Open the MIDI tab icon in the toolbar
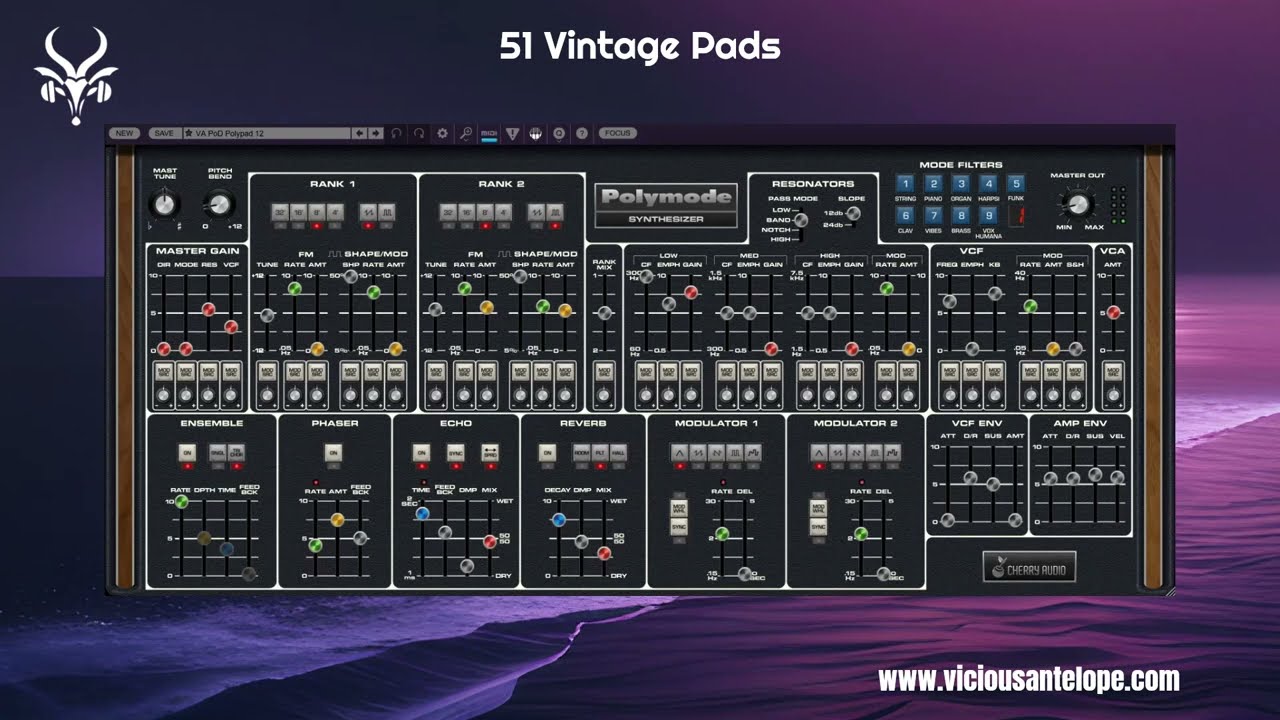Image resolution: width=1280 pixels, height=720 pixels. point(489,133)
